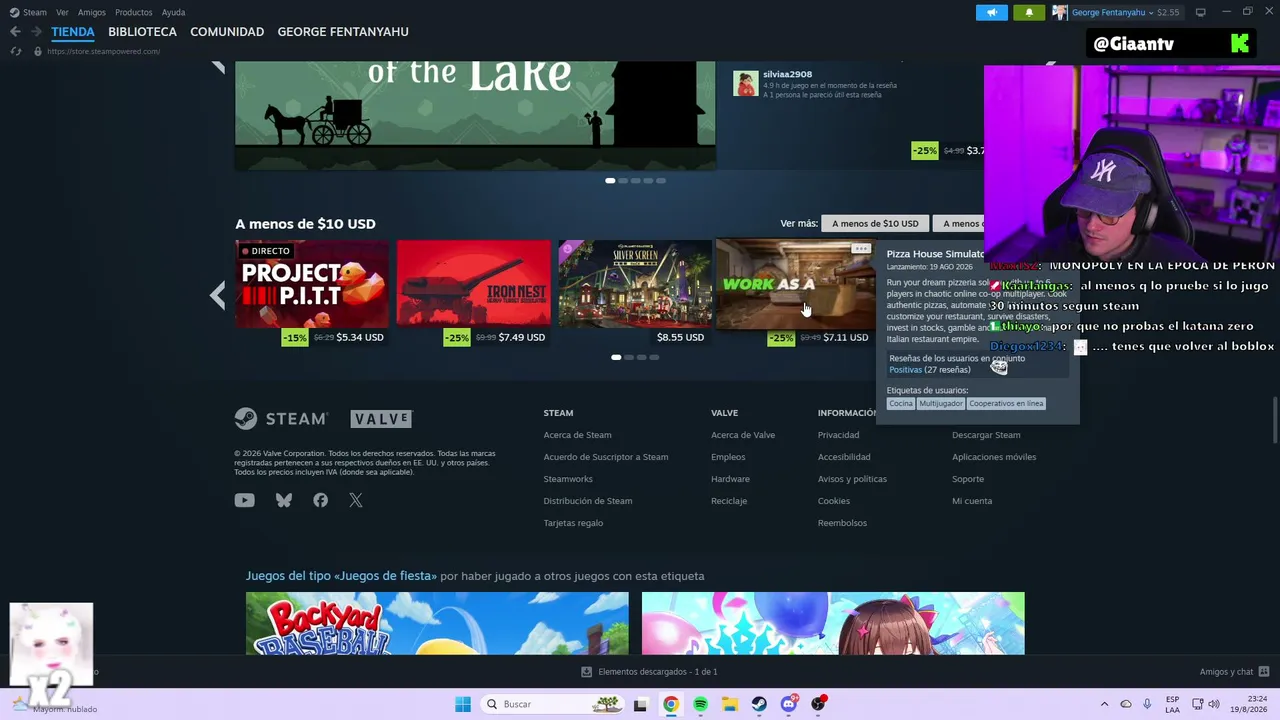
Task: Open the 'Acerca de Valve' link
Action: [743, 435]
